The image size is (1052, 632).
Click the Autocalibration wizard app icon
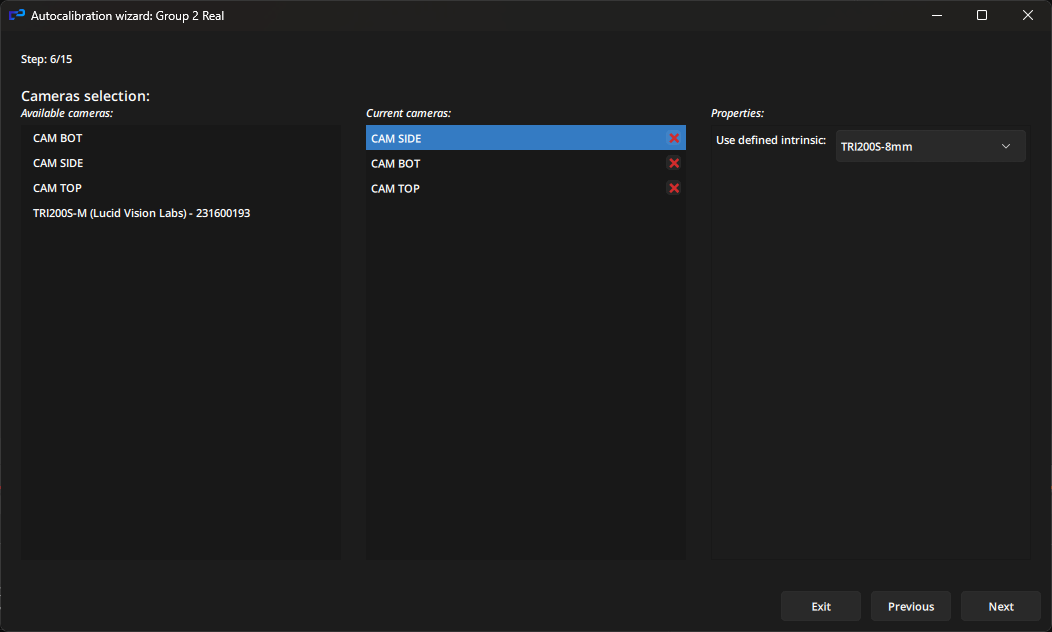coord(17,15)
